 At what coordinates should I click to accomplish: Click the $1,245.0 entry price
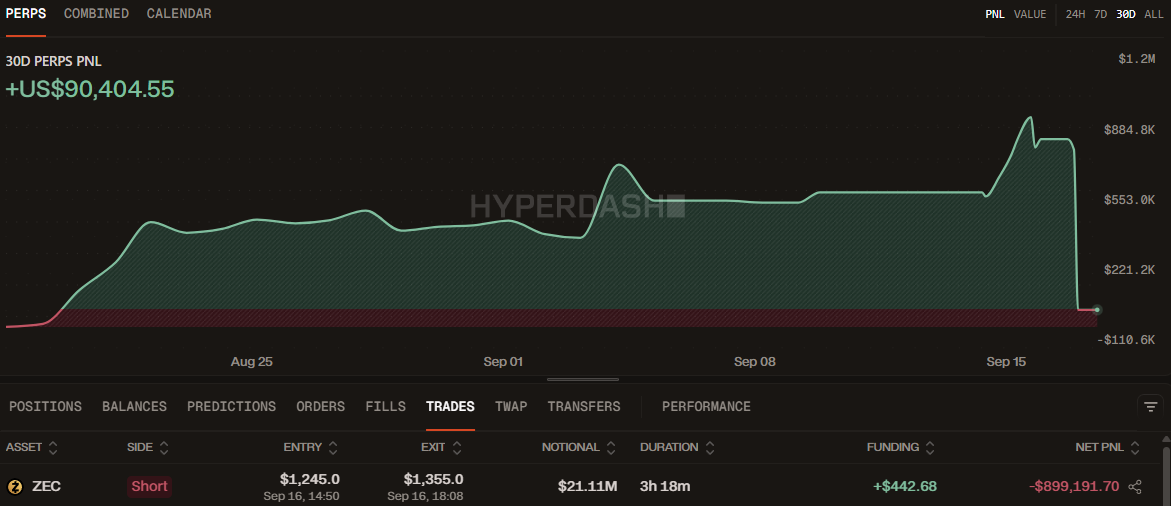point(310,479)
